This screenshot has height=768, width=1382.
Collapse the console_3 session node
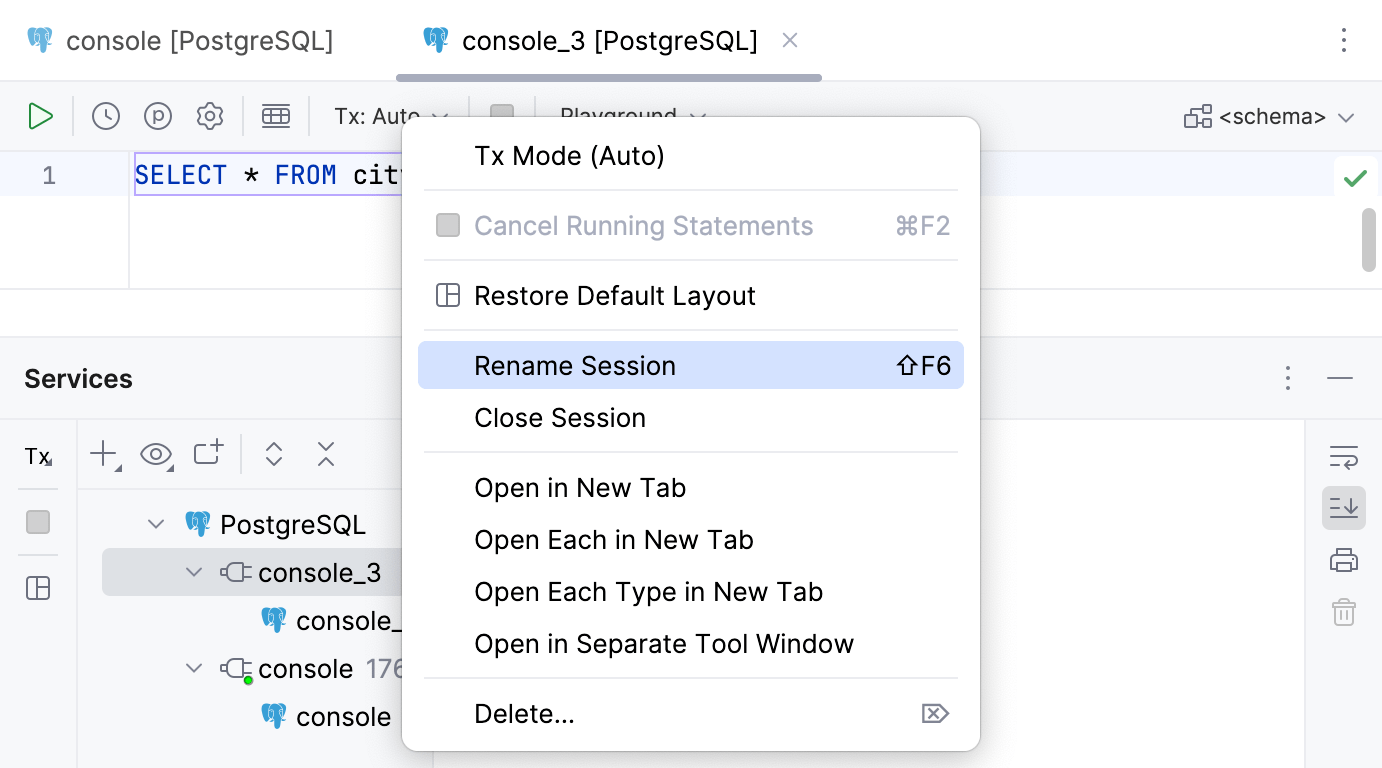point(194,572)
